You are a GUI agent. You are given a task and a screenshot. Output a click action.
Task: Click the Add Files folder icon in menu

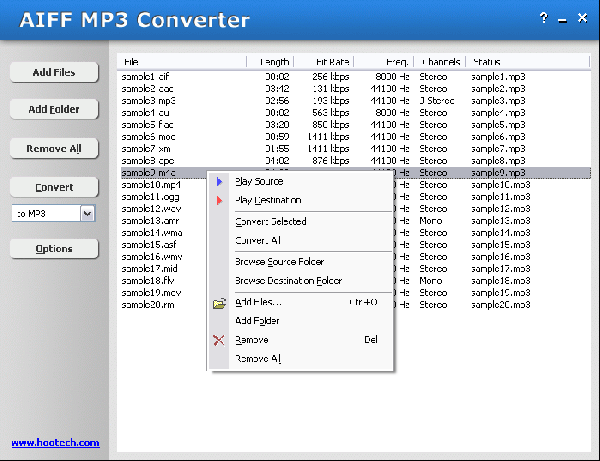(x=219, y=302)
